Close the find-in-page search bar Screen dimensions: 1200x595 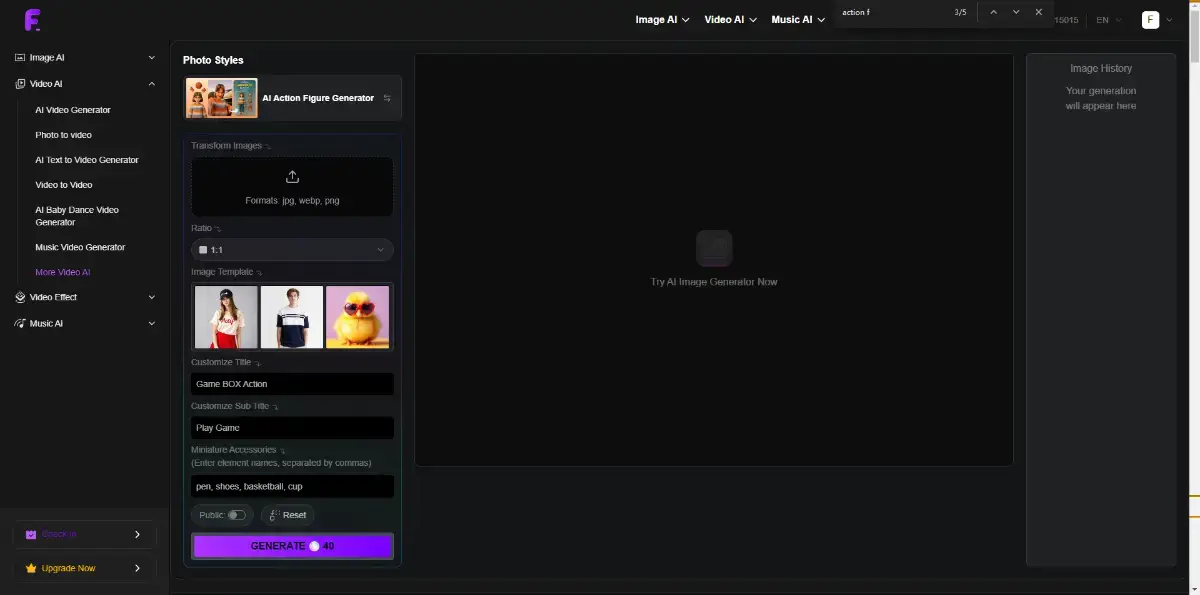pos(1038,12)
